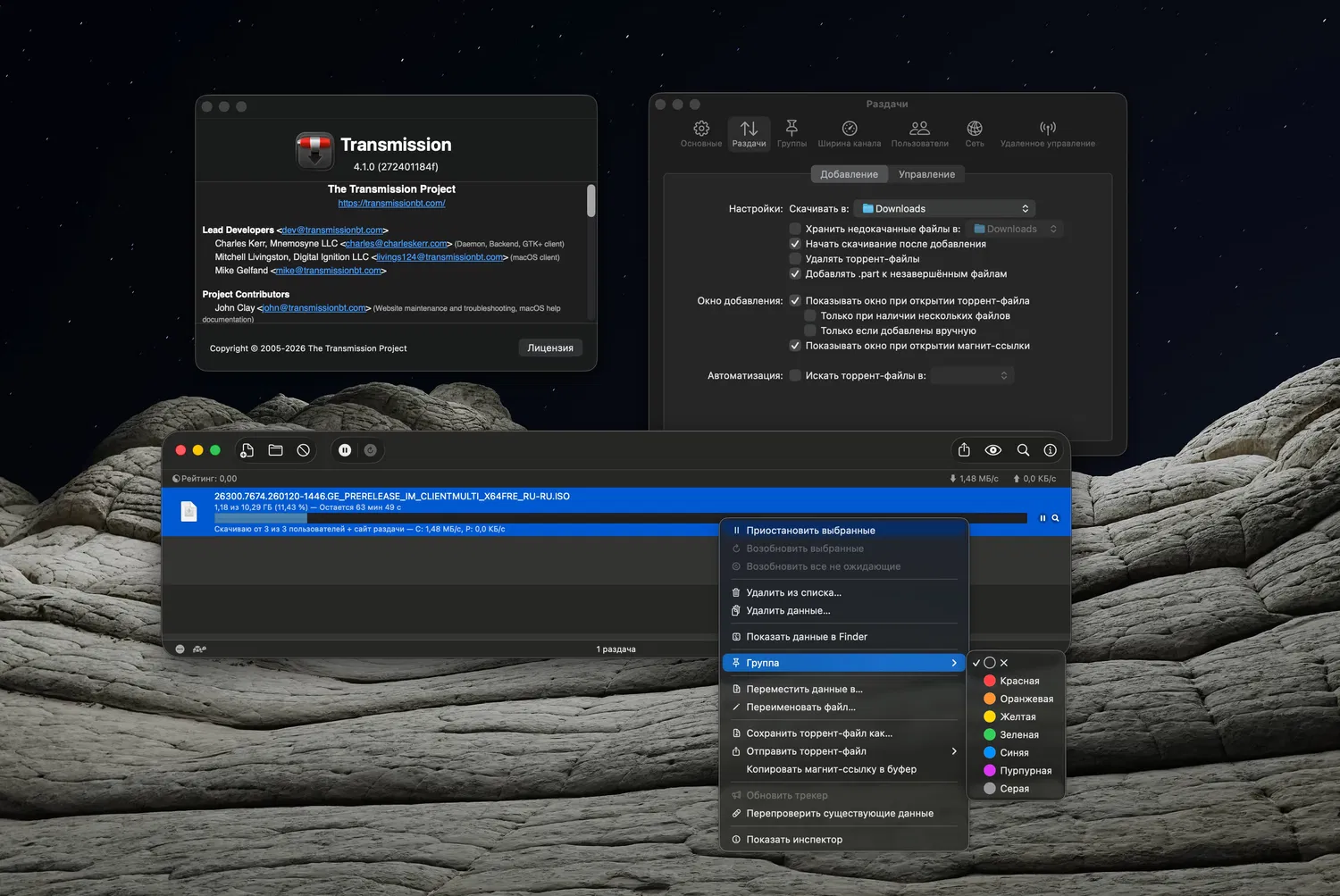Choose Копировать магнит-ссылку в буфер
The width and height of the screenshot is (1340, 896).
coord(844,769)
